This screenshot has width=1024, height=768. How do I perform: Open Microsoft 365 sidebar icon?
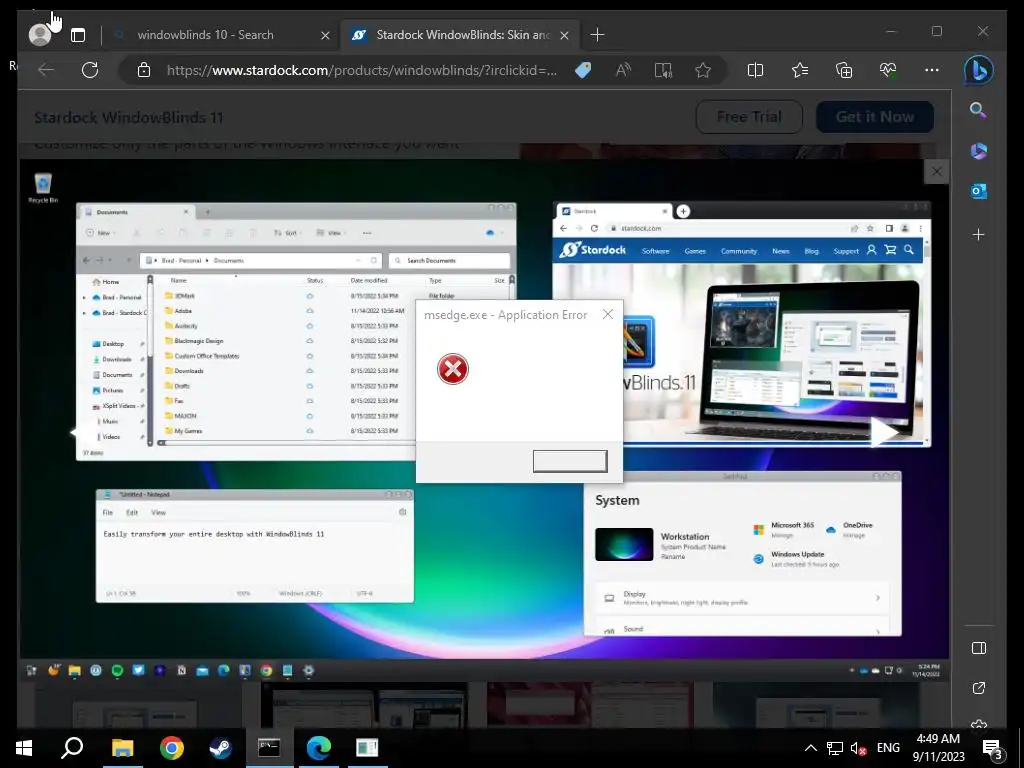(978, 151)
